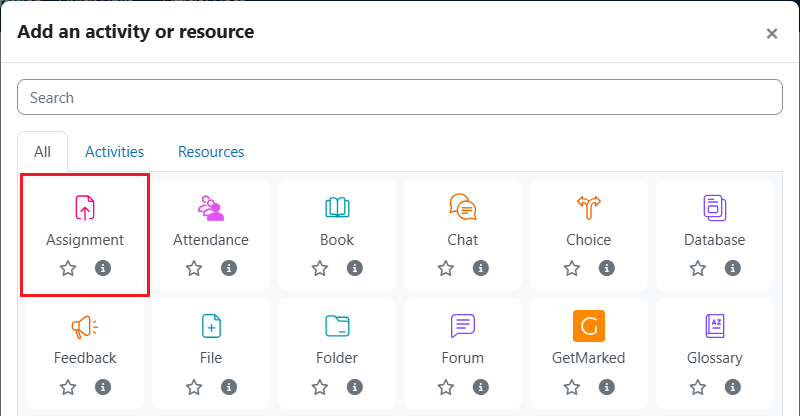Switch to the Resources tab
800x416 pixels.
(211, 152)
